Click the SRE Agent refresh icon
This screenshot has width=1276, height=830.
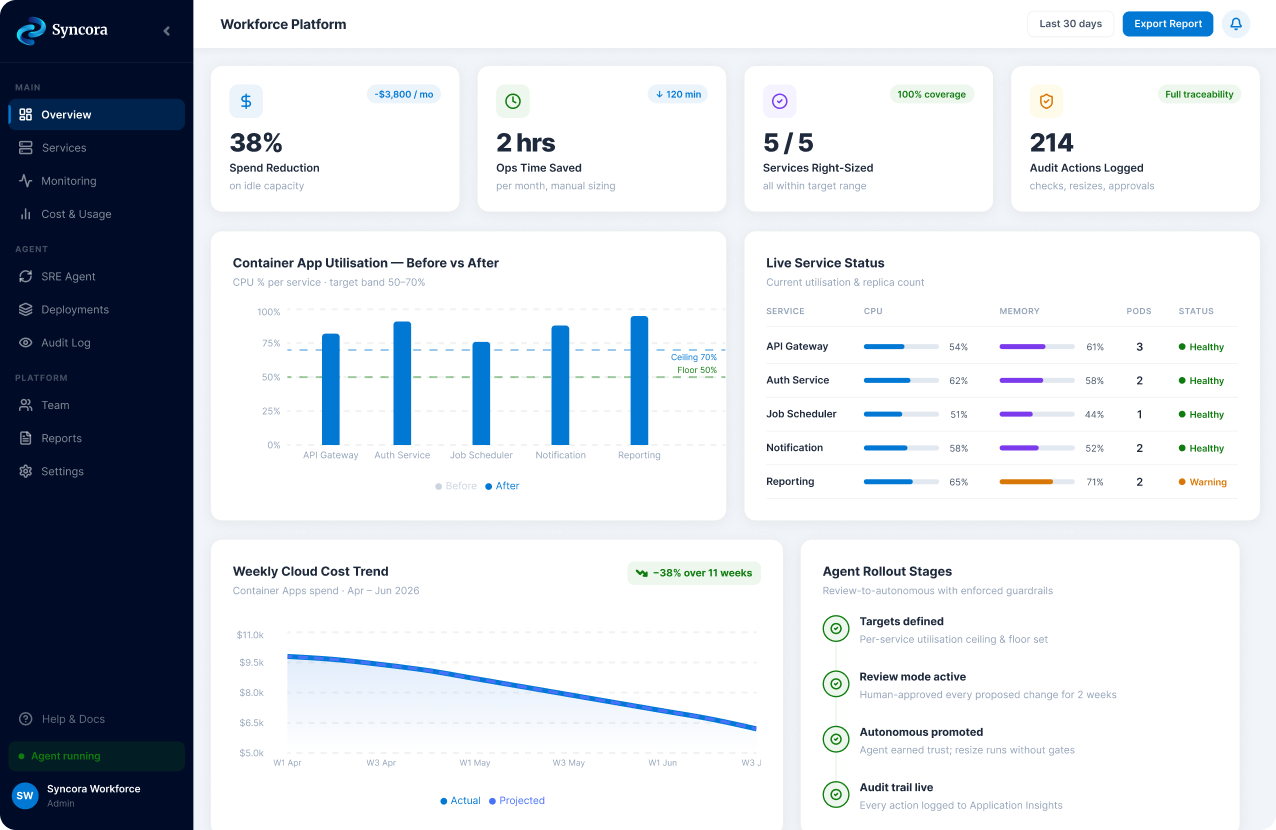coord(26,277)
